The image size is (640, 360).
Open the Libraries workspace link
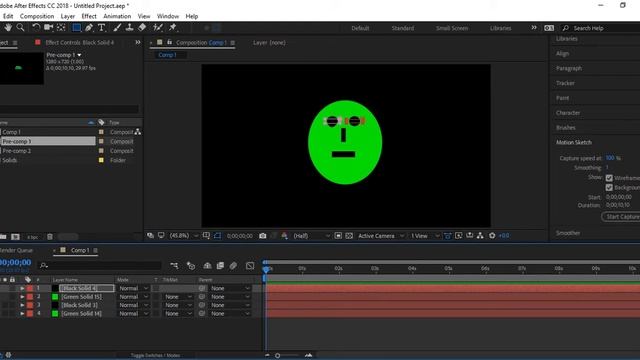tap(500, 28)
